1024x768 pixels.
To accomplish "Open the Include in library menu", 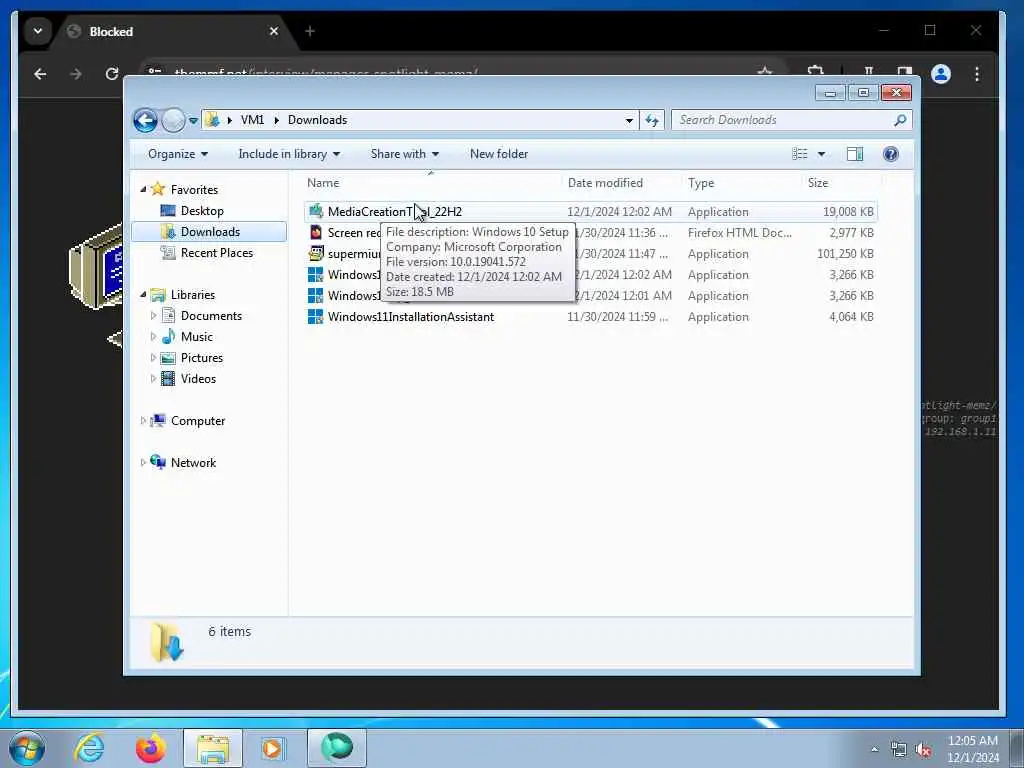I will pos(289,154).
